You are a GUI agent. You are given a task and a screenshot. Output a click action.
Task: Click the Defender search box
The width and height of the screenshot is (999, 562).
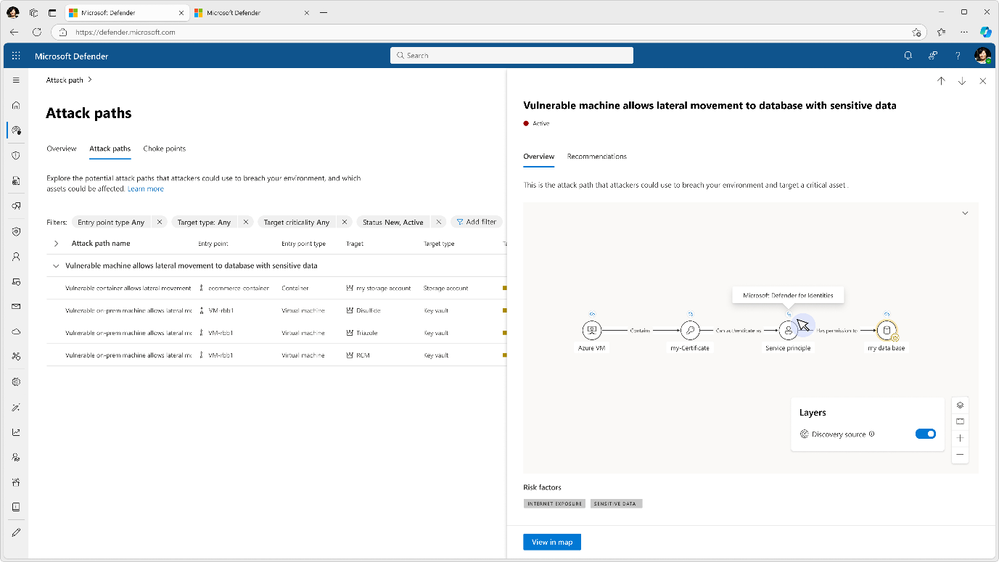(x=512, y=55)
